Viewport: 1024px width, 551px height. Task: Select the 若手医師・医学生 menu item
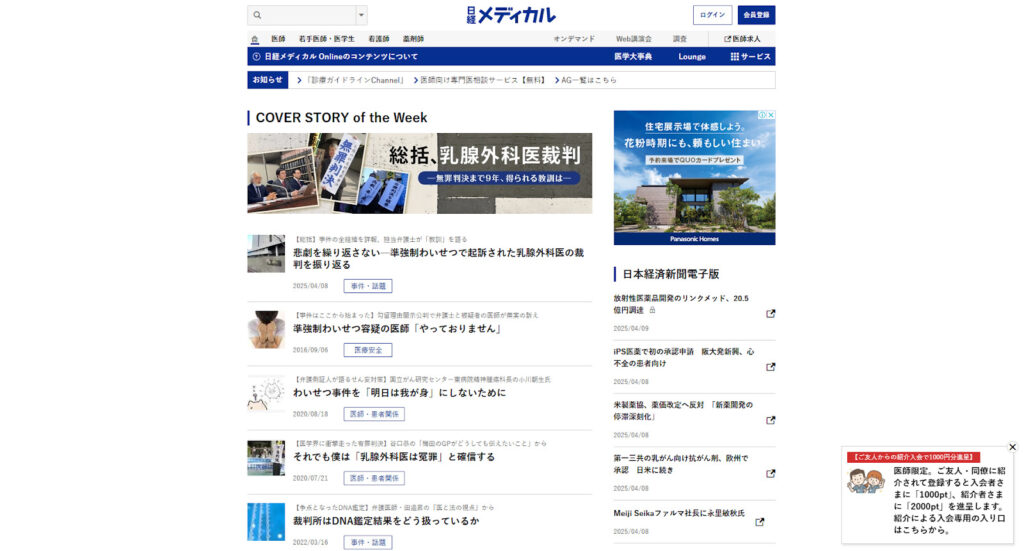coord(326,39)
